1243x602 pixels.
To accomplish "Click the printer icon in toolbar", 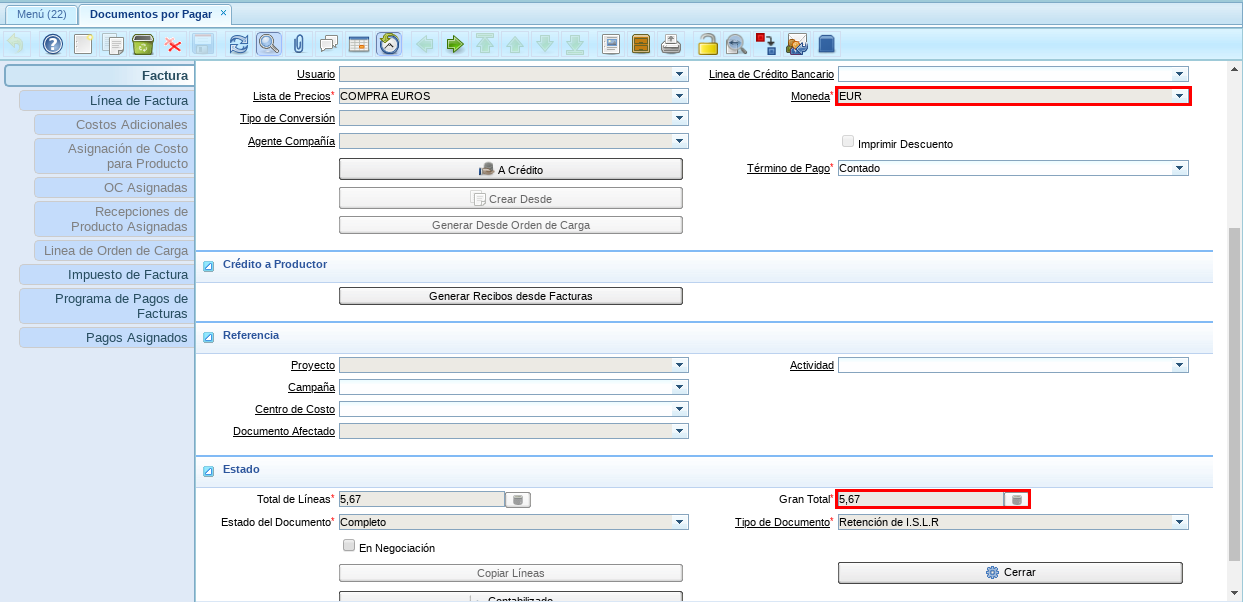I will 671,44.
